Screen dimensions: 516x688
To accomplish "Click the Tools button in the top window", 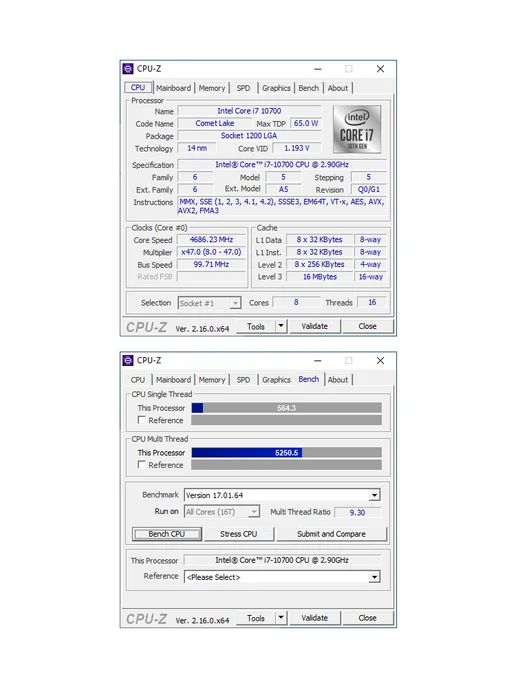I will [x=256, y=326].
